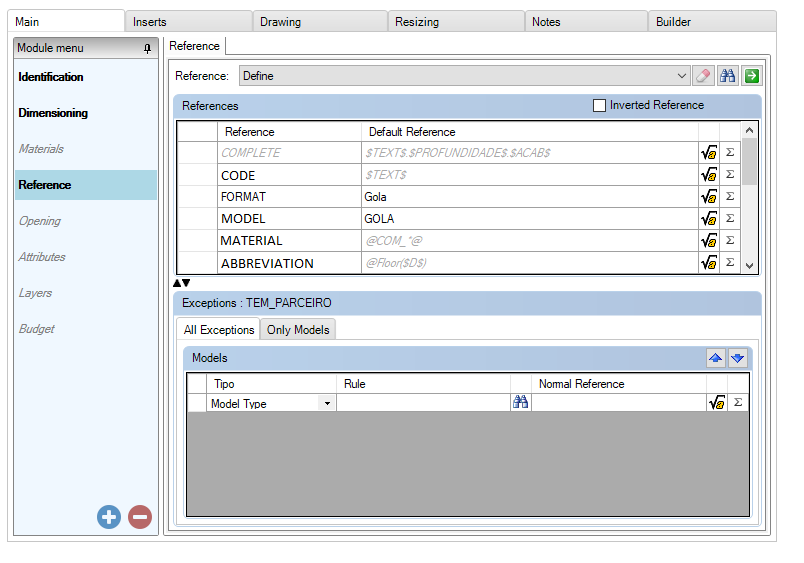Select Identification in Module menu

tap(51, 77)
